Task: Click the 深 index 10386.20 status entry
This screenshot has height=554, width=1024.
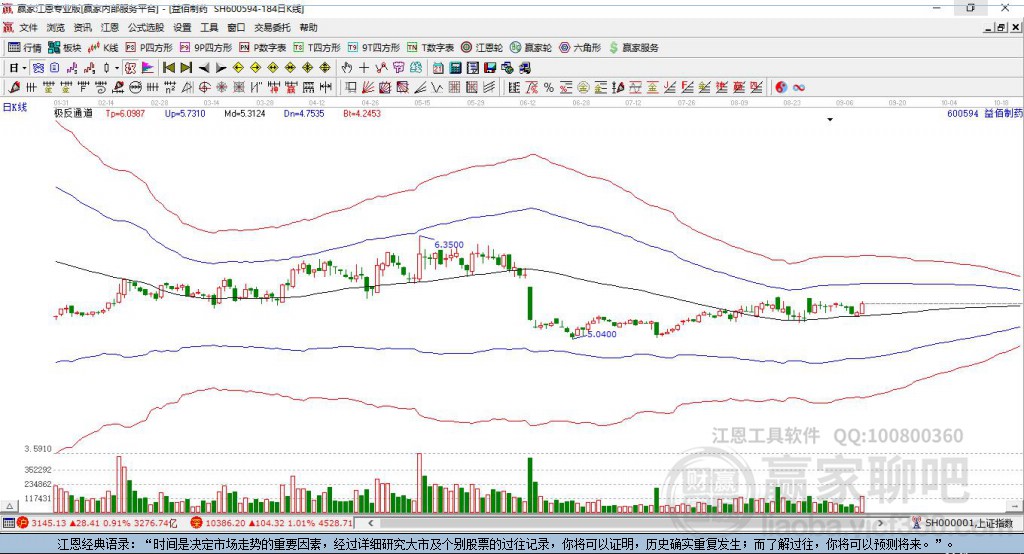Action: coord(272,523)
